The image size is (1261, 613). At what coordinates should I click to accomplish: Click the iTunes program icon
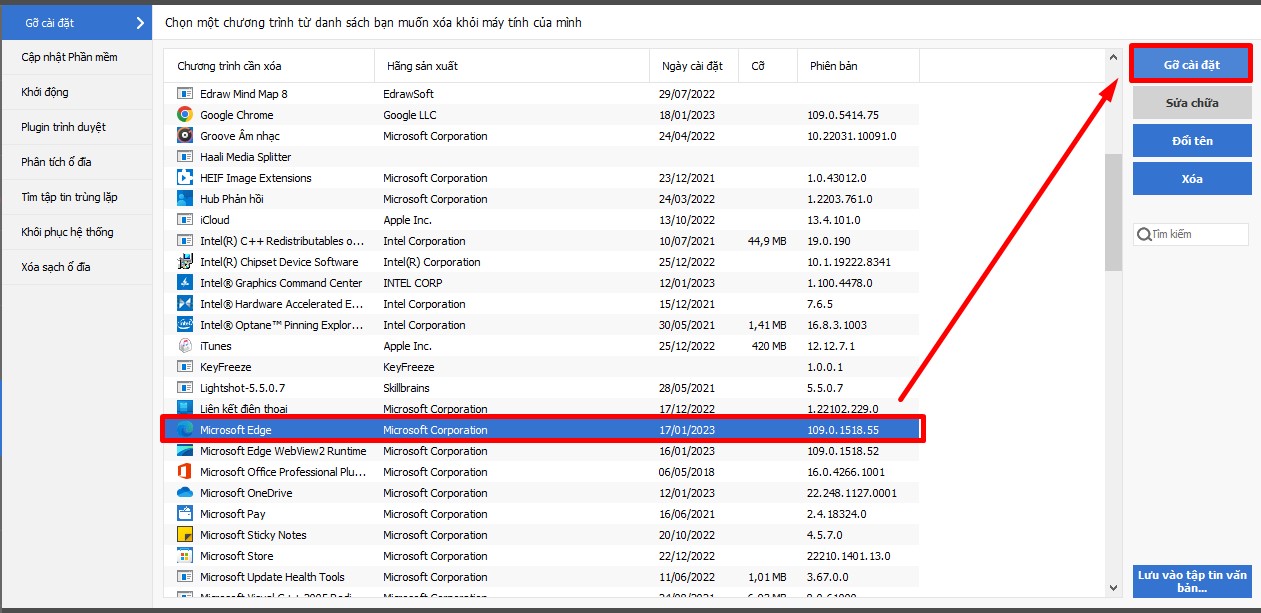184,346
